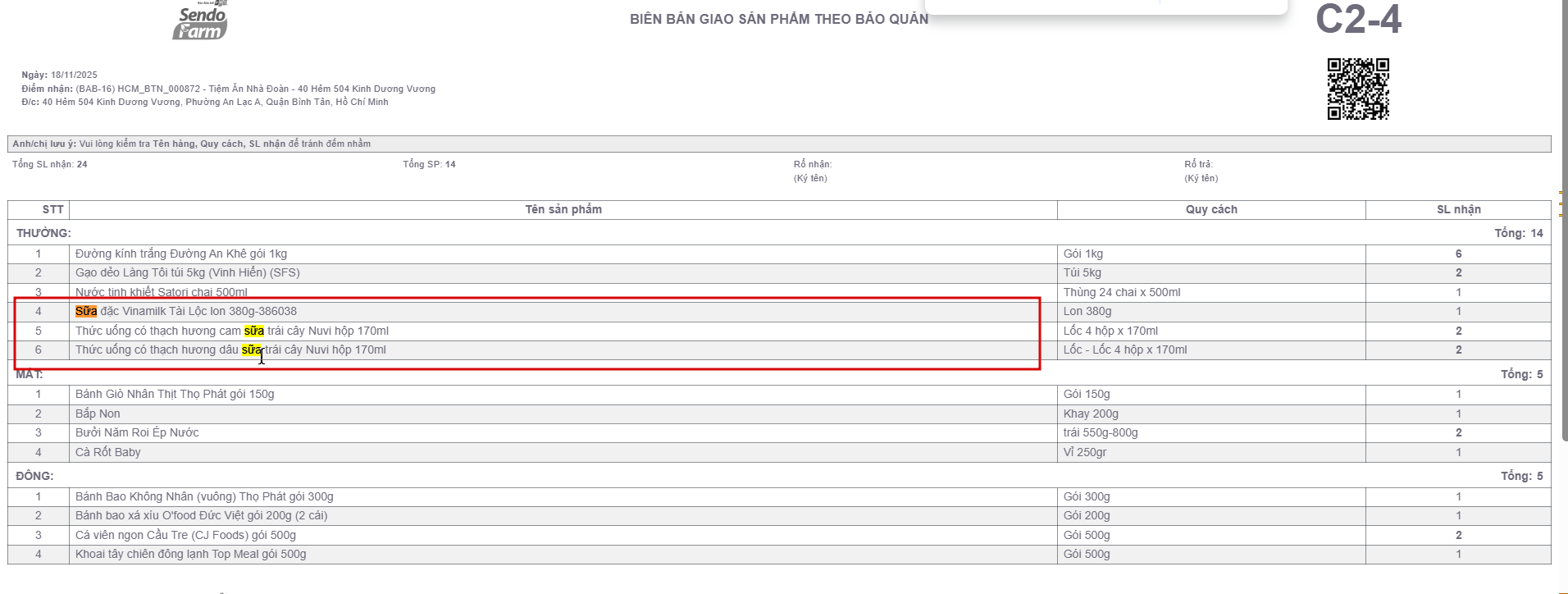Image resolution: width=1568 pixels, height=594 pixels.
Task: Select row 'Bánh Giò Nhân Thịt Thọ Phát gói 150g'
Action: 779,394
